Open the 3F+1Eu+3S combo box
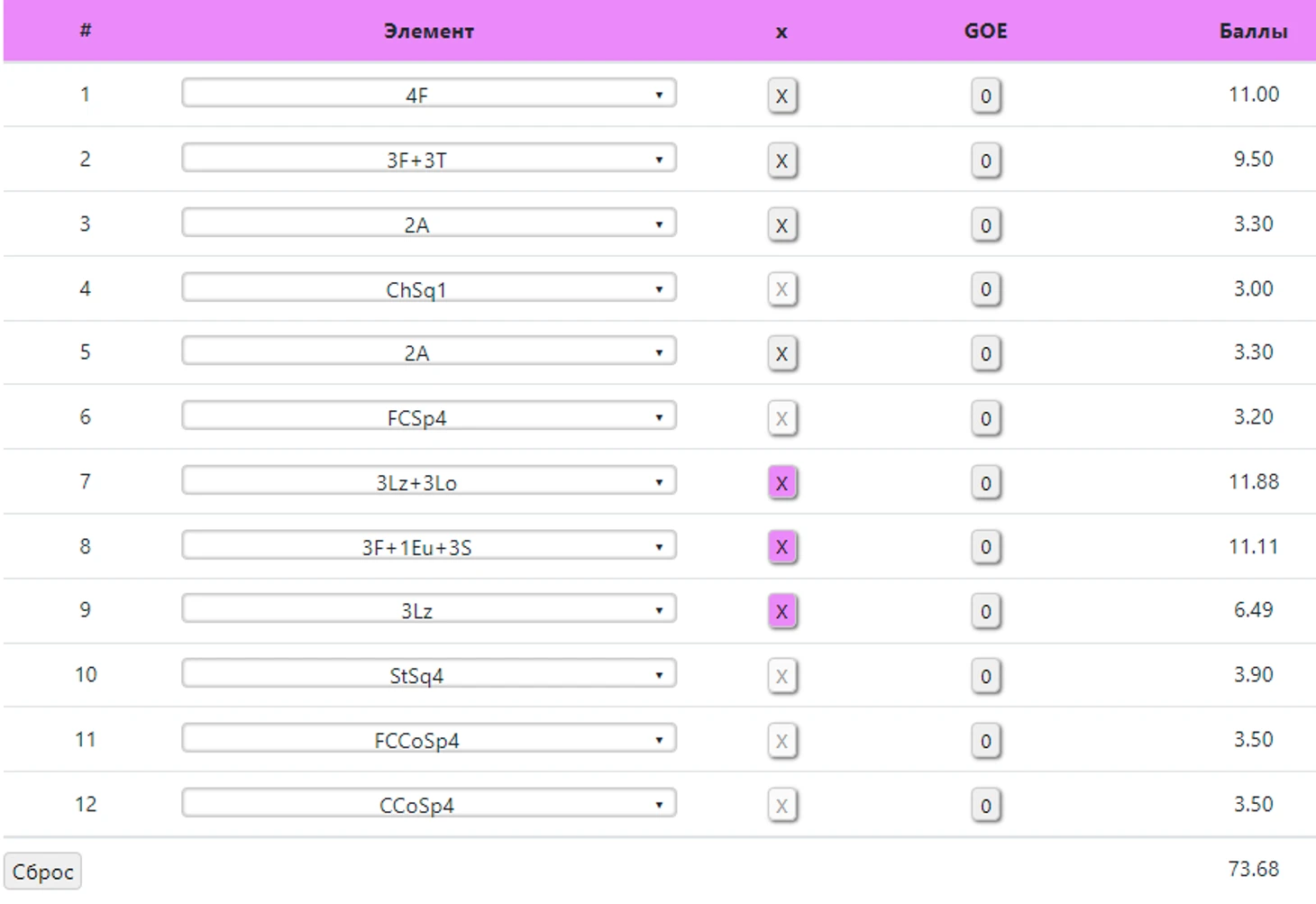Viewport: 1316px width, 904px height. click(x=429, y=546)
